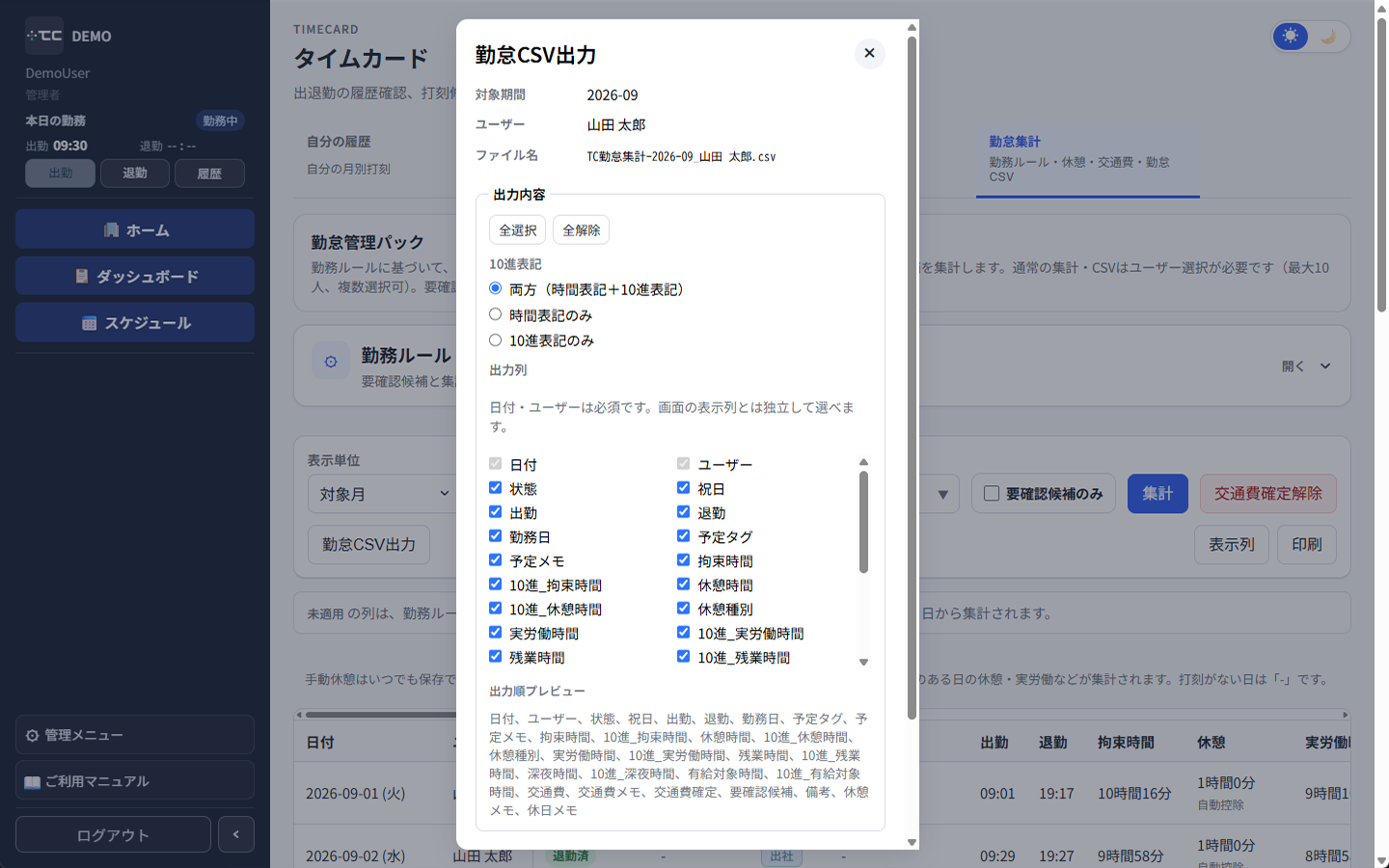This screenshot has height=868, width=1389.
Task: Click the dialog's vertical scrollbar thumb
Action: click(x=912, y=378)
